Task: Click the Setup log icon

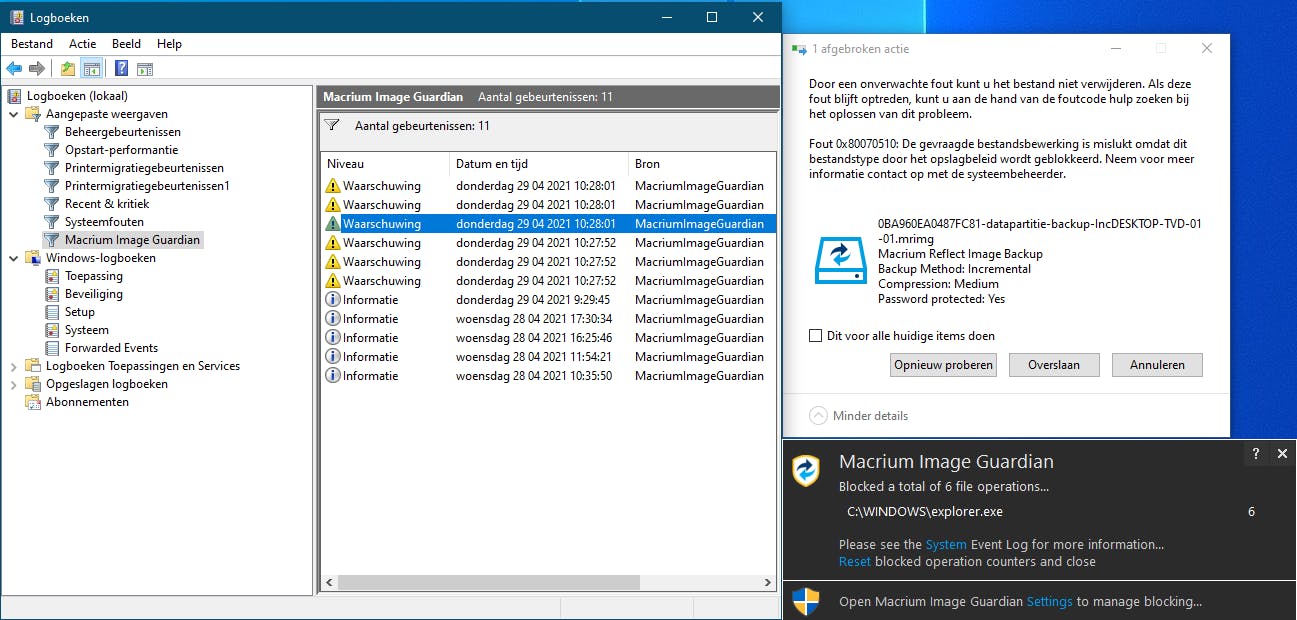Action: click(x=53, y=312)
